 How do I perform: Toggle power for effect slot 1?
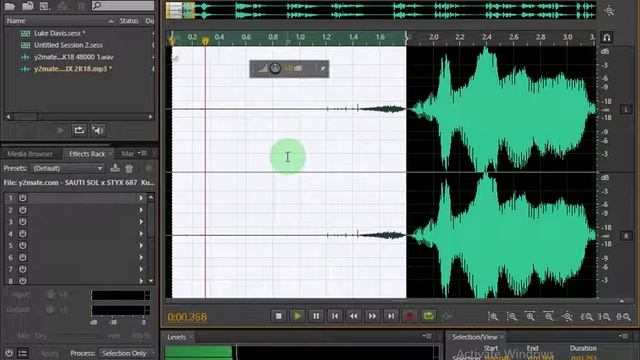(23, 198)
